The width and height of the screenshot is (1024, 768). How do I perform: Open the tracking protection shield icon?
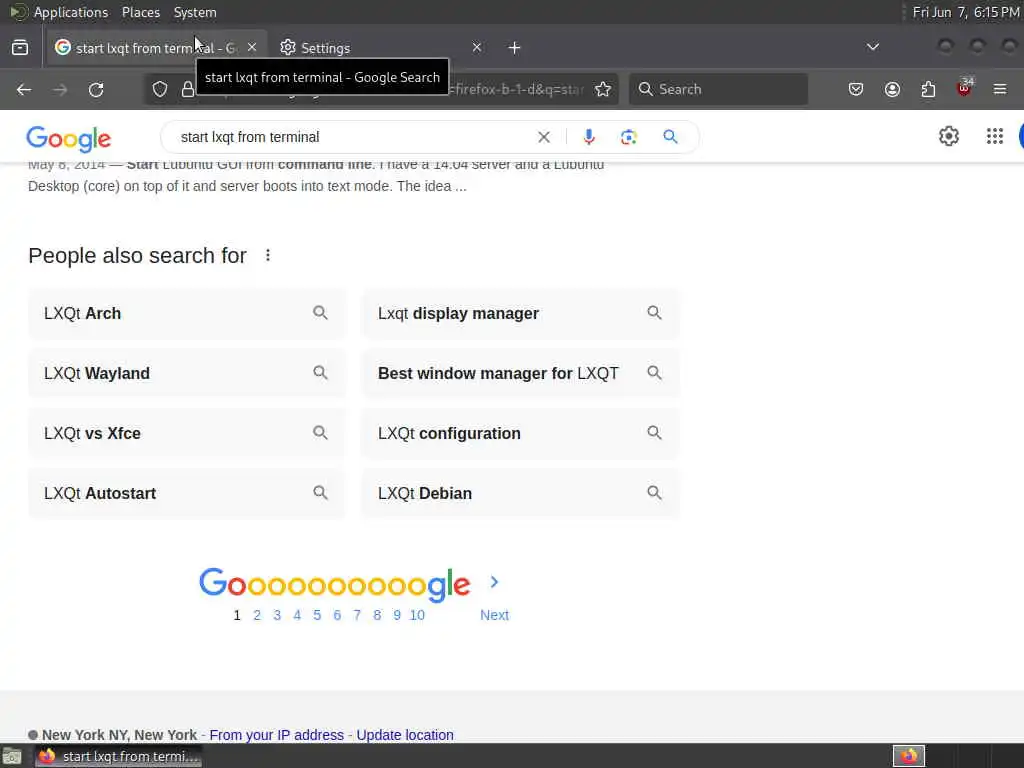tap(160, 89)
